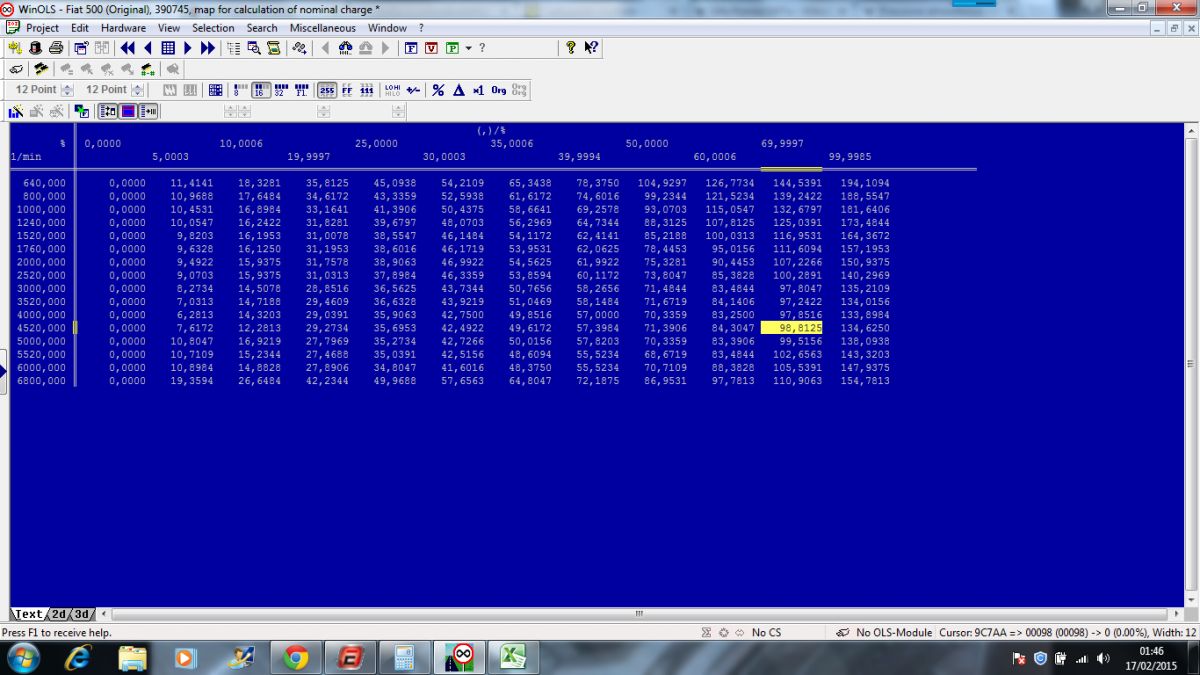Image resolution: width=1200 pixels, height=675 pixels.
Task: Click the percent display icon
Action: click(438, 90)
